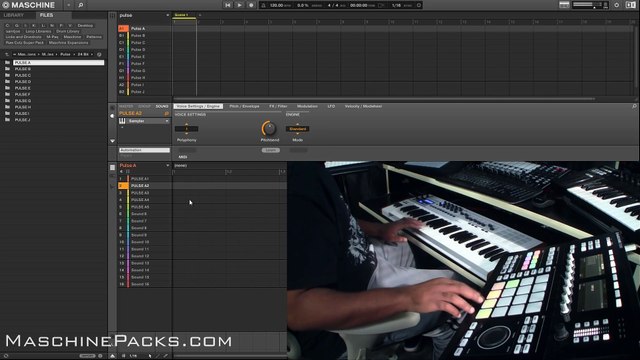This screenshot has width=640, height=360.
Task: Click the 4 / 4 time signature field
Action: [332, 5]
